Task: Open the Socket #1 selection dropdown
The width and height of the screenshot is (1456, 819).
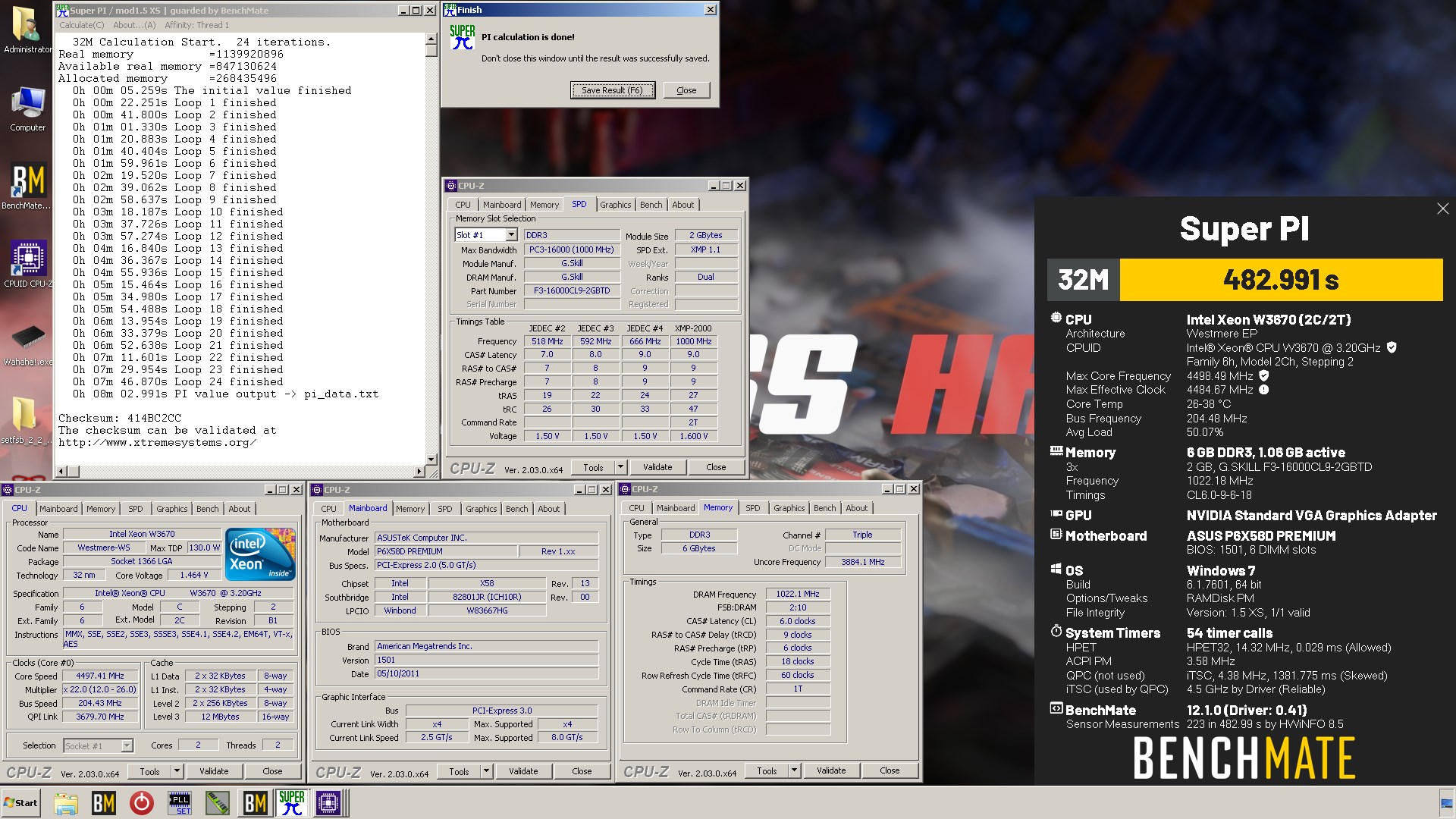Action: point(127,746)
